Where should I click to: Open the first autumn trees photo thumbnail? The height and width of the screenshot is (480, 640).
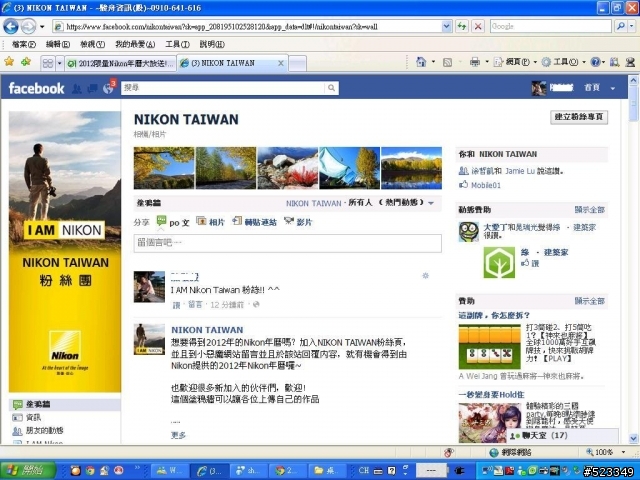pos(164,168)
